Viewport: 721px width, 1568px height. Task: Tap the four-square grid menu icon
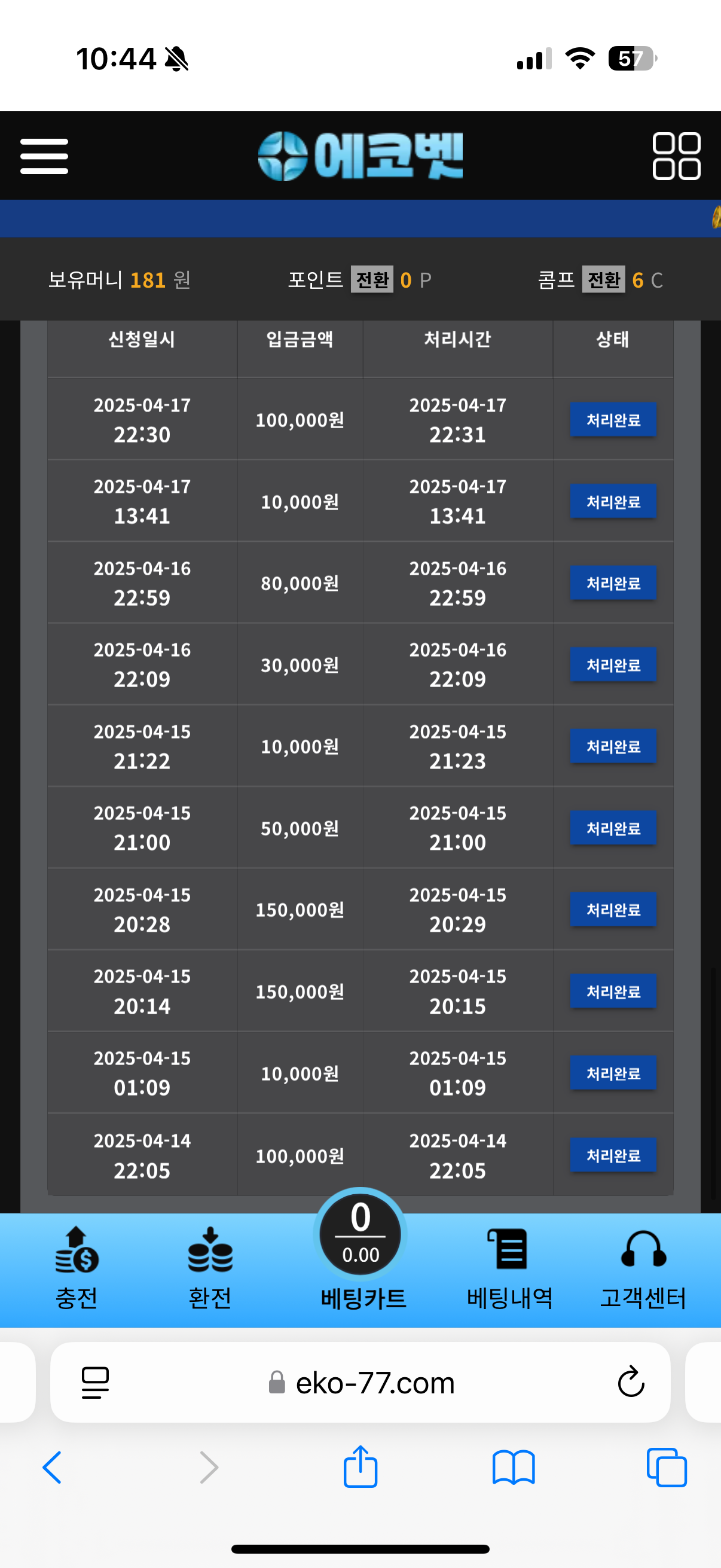[x=676, y=156]
